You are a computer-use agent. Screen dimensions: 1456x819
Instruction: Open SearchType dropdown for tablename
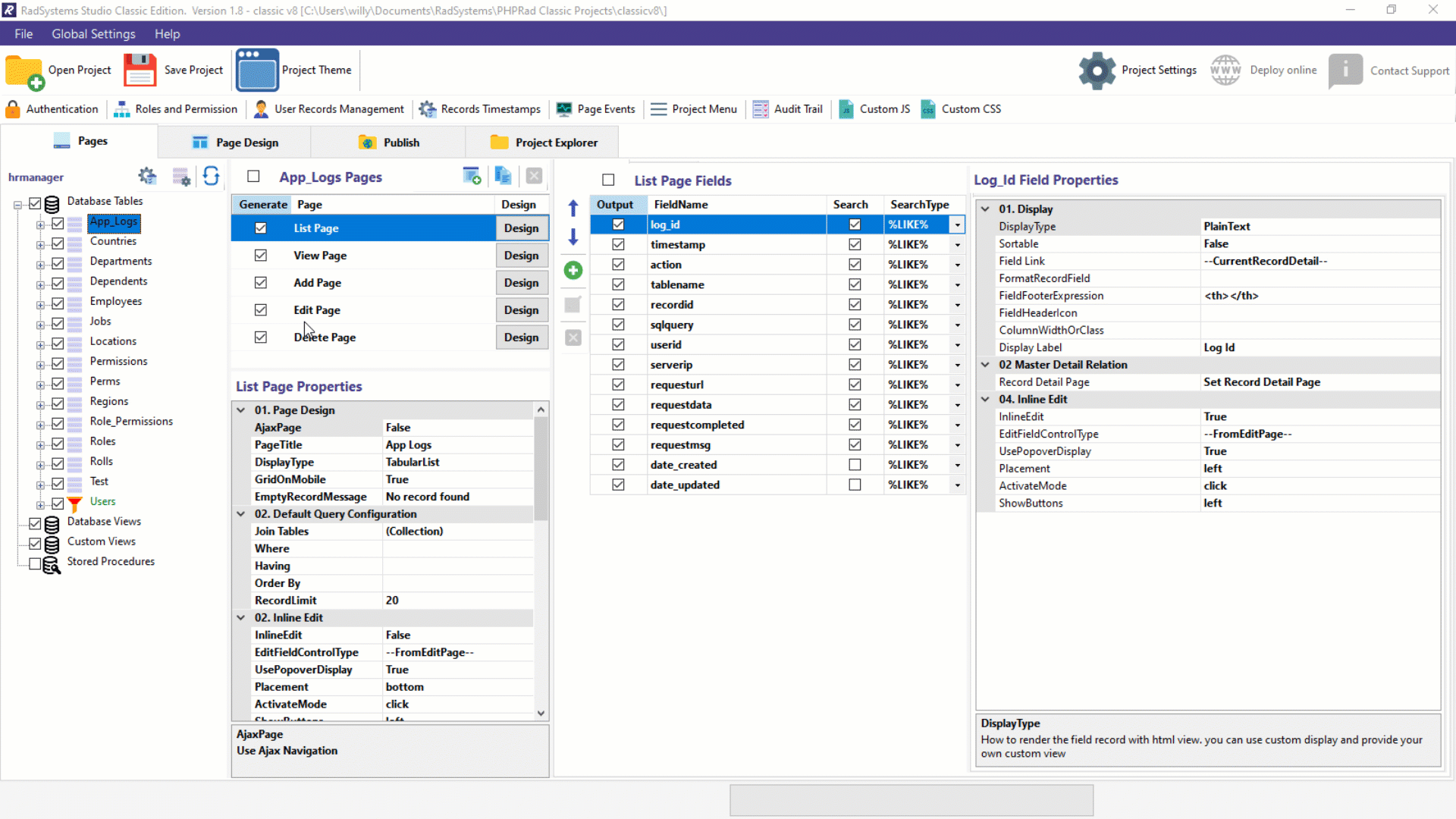click(957, 285)
